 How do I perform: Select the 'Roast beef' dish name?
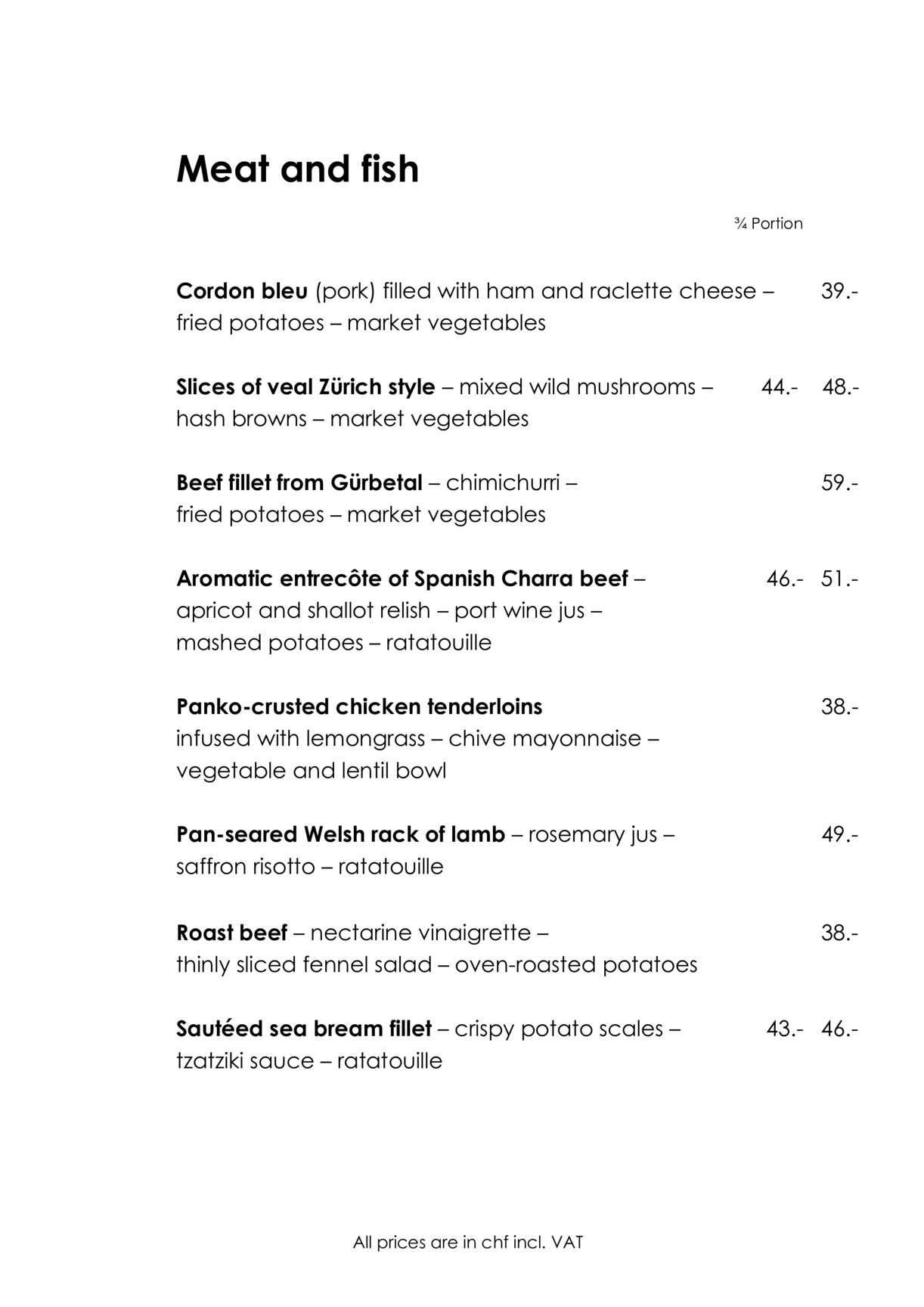pyautogui.click(x=232, y=933)
